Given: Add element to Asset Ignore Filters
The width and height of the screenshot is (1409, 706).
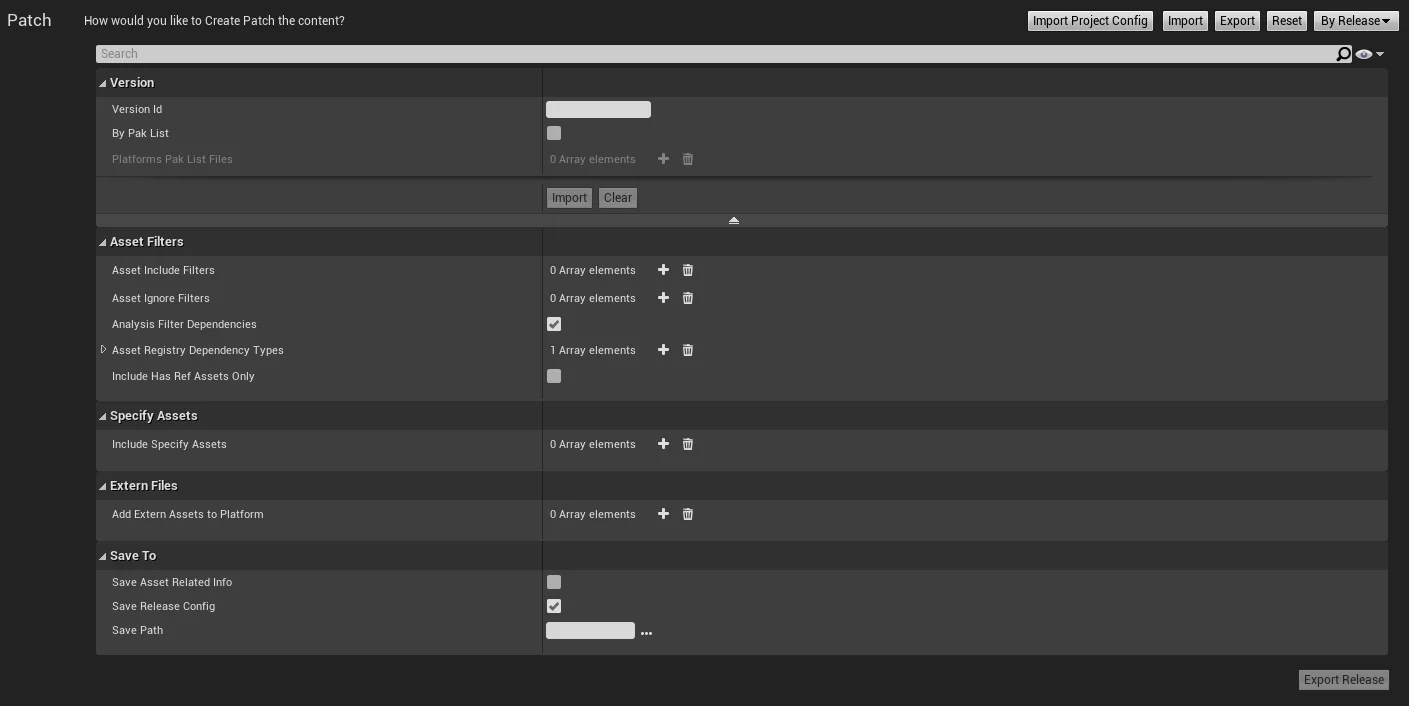Looking at the screenshot, I should 663,298.
